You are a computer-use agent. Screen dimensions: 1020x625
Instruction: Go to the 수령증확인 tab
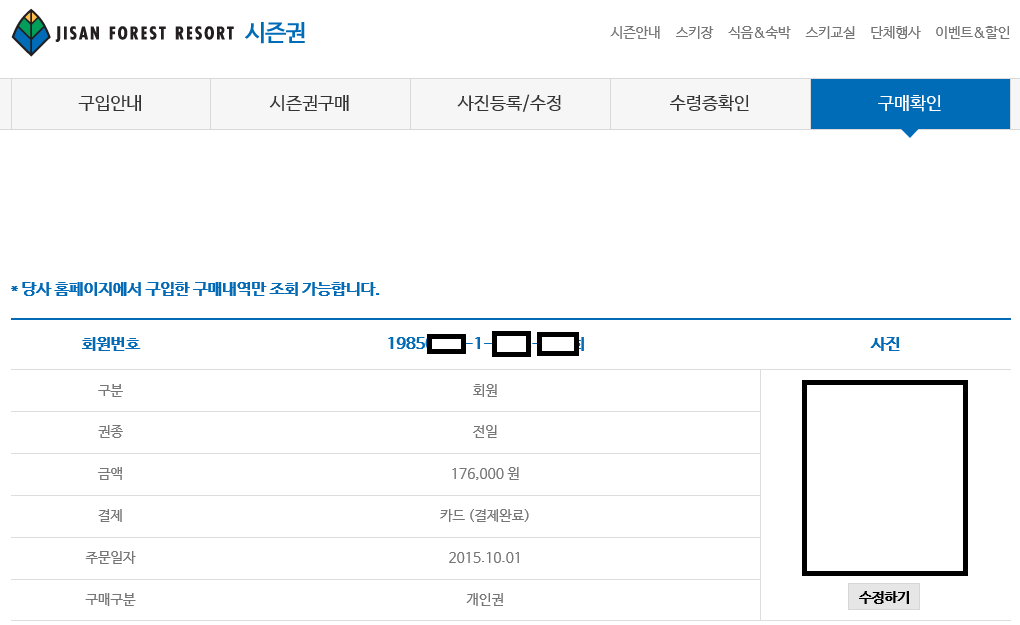pos(710,103)
